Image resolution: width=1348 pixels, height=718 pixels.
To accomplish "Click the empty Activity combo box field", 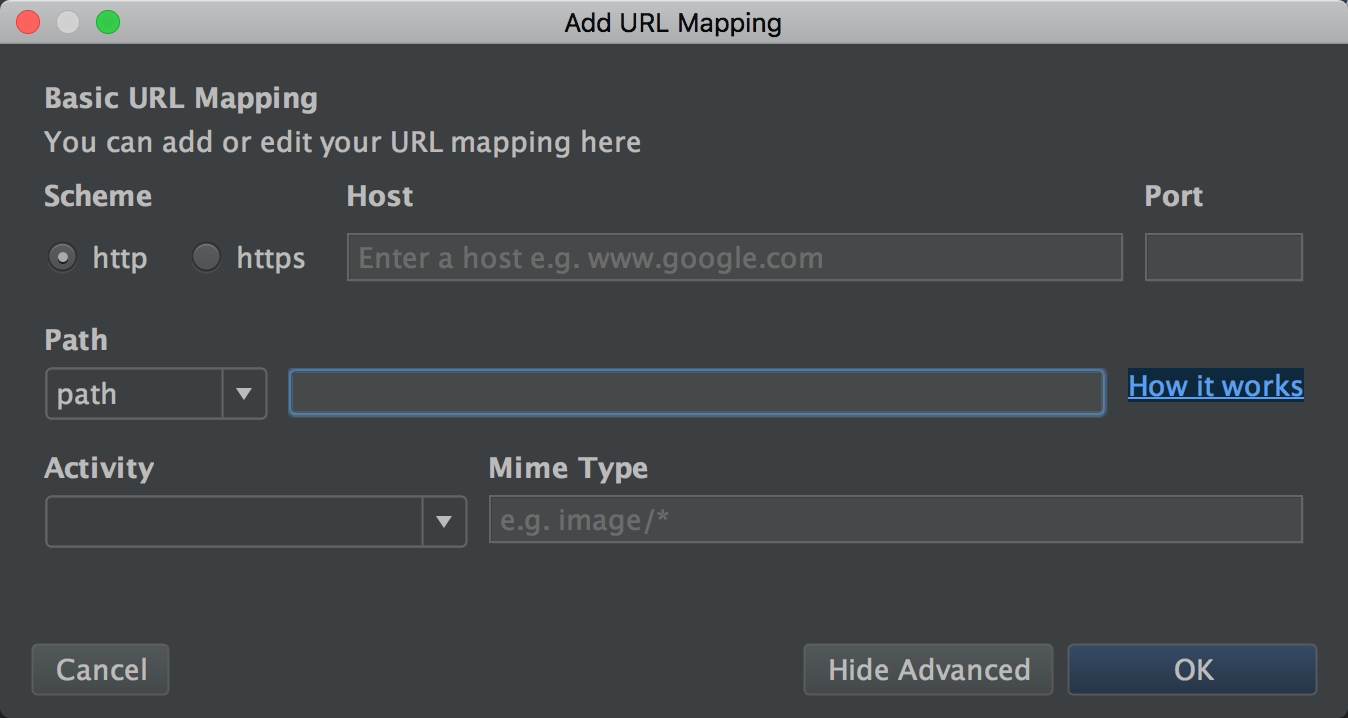I will pos(234,521).
